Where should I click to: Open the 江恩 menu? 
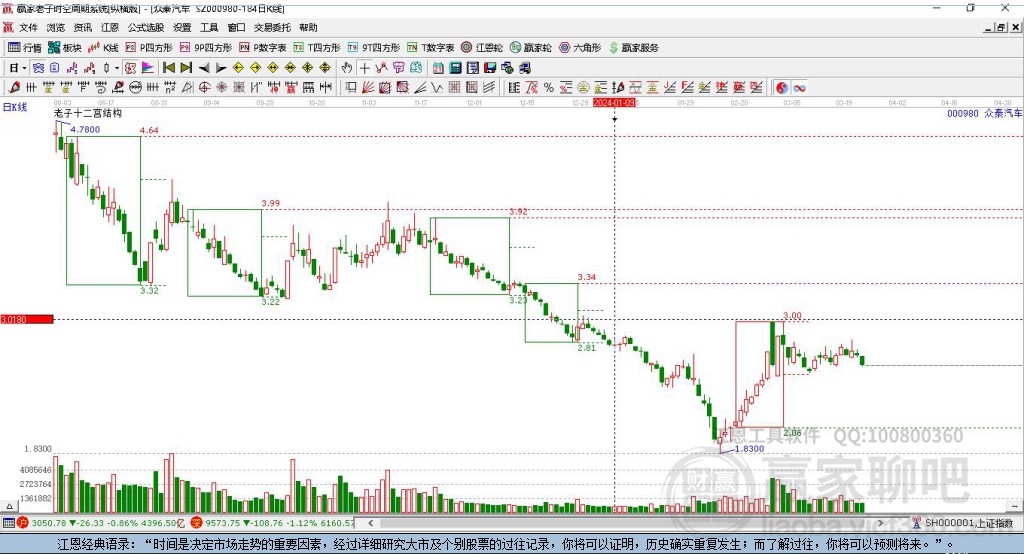click(x=110, y=27)
